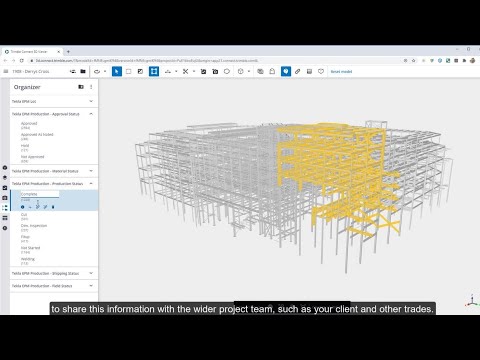Screen dimensions: 480x360
Task: Click the link attachment icon
Action: pos(298,71)
